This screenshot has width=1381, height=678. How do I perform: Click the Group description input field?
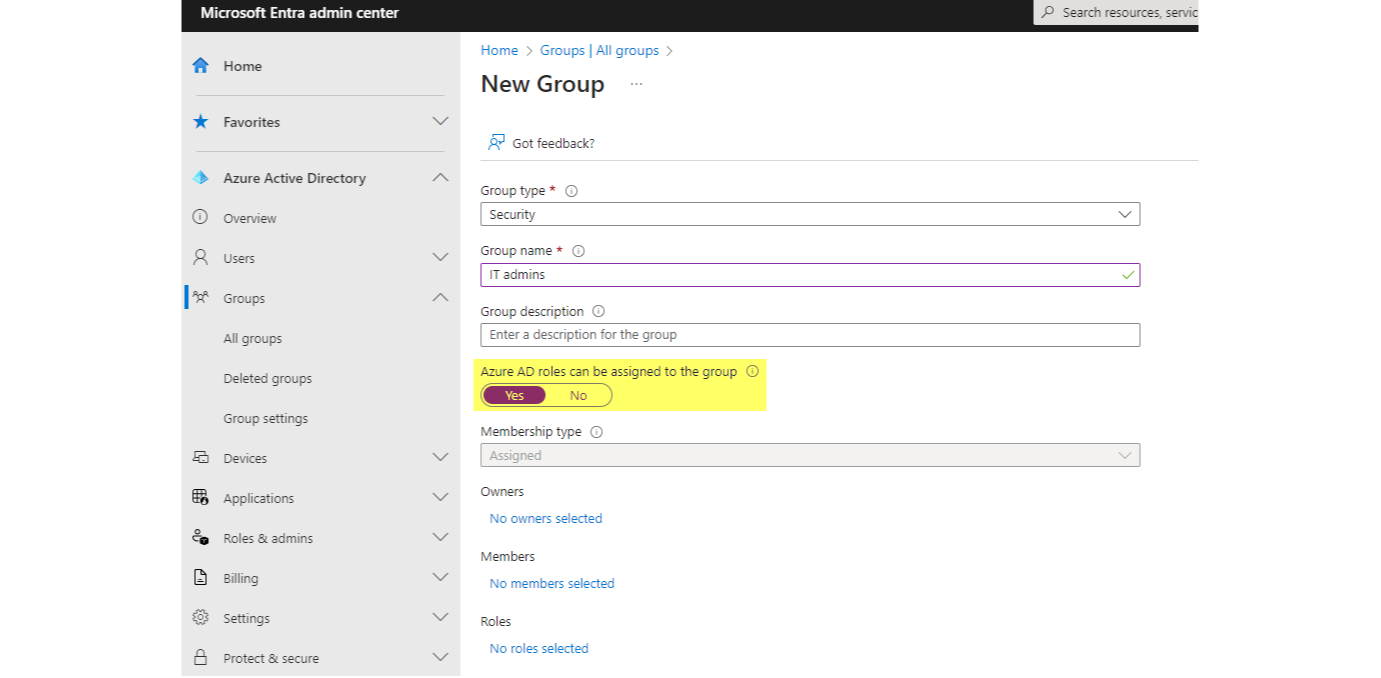[x=810, y=335]
